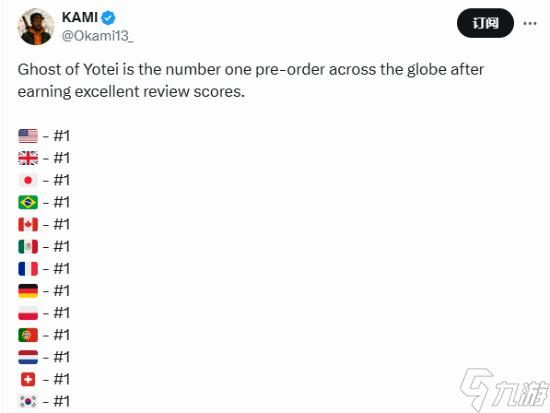Viewport: 550px width, 413px height.
Task: Click the Mexico flag emoji
Action: pos(28,247)
